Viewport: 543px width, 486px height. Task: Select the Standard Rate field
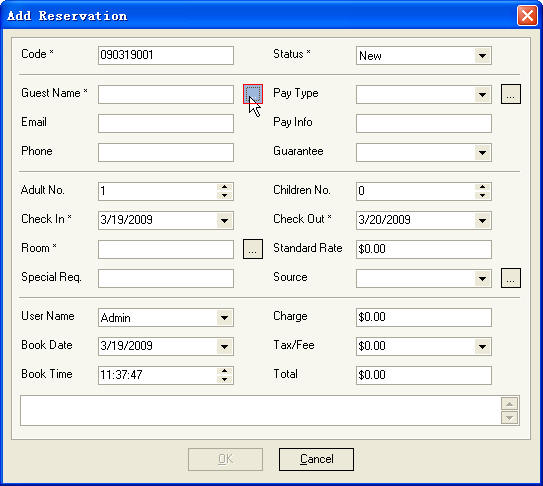point(424,249)
